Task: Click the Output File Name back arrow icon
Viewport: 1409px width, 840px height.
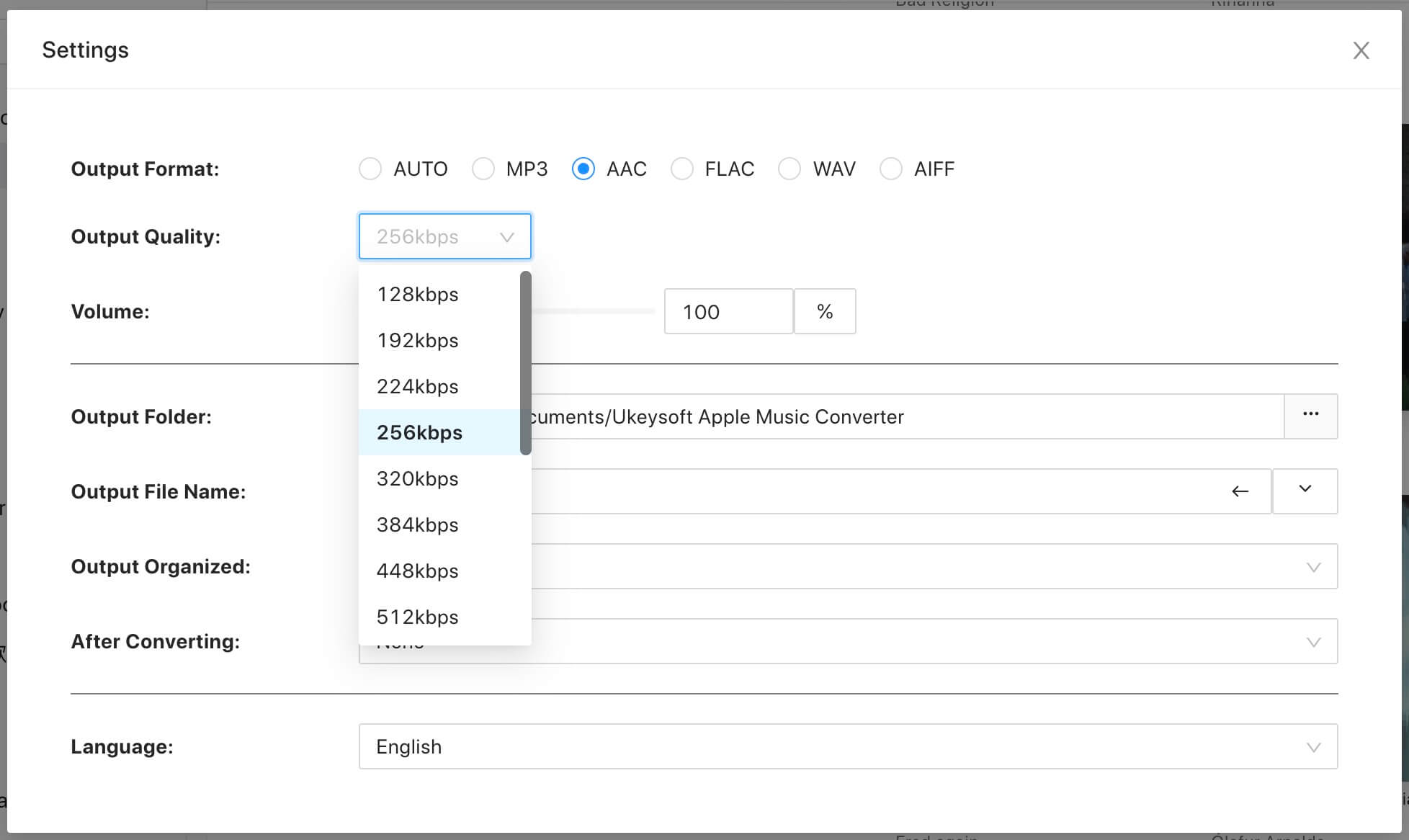Action: [1239, 490]
